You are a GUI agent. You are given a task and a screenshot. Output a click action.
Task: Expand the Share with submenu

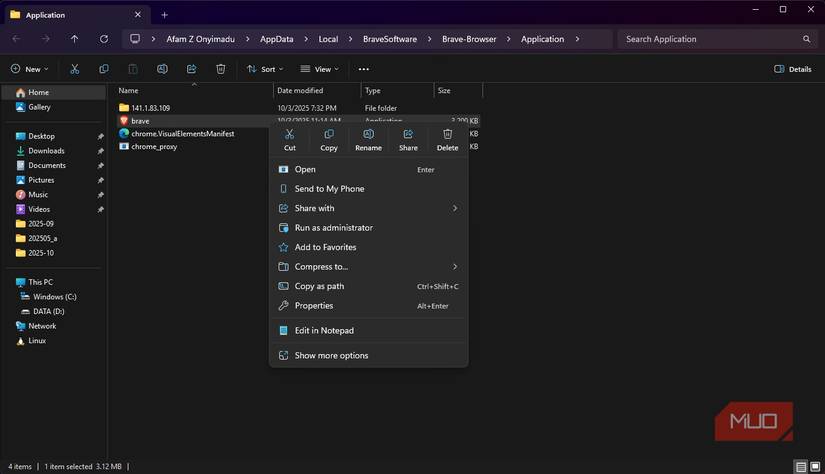[x=455, y=208]
